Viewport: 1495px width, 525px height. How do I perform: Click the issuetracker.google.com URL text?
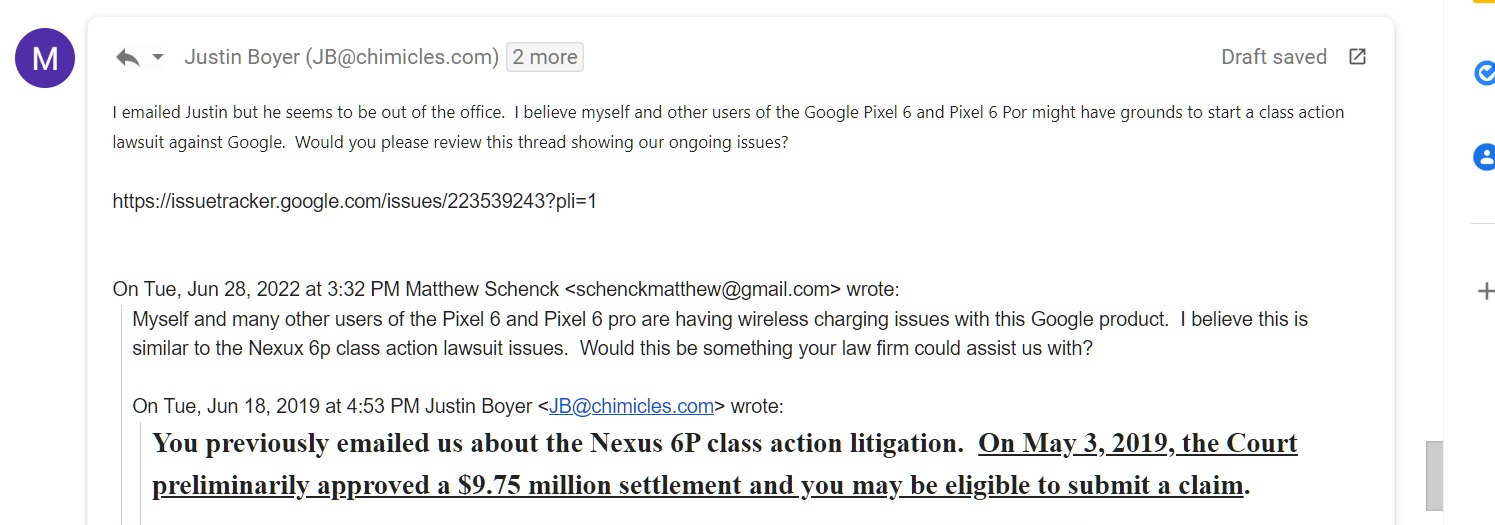[354, 201]
